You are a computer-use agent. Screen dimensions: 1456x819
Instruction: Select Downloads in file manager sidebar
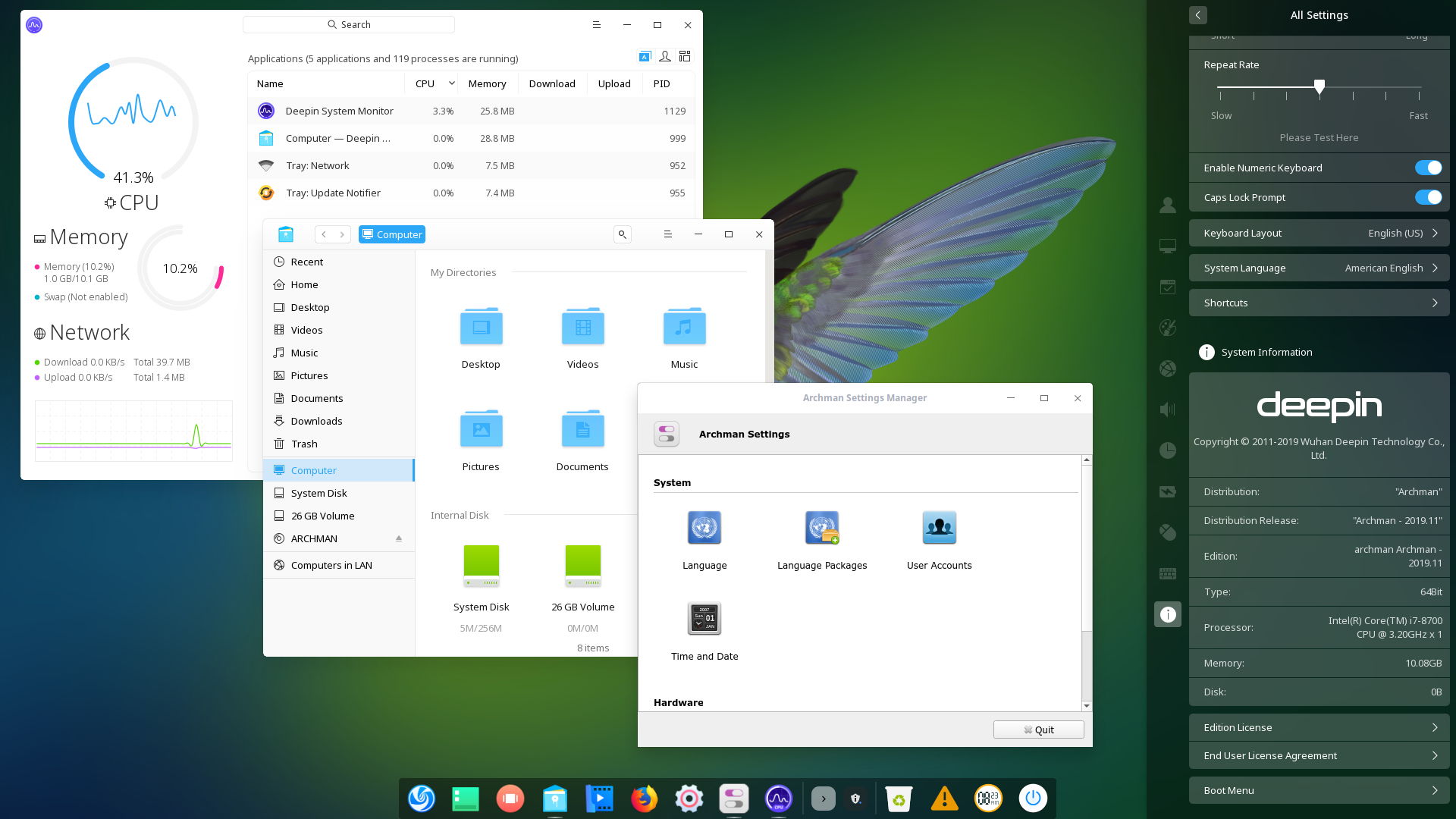pos(338,421)
